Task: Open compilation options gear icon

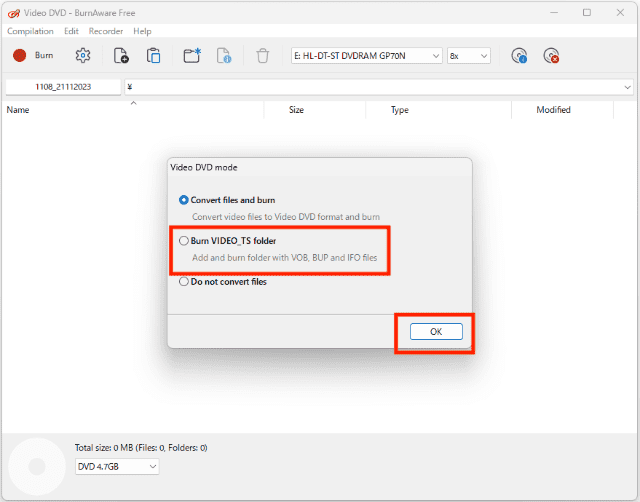Action: pos(83,56)
